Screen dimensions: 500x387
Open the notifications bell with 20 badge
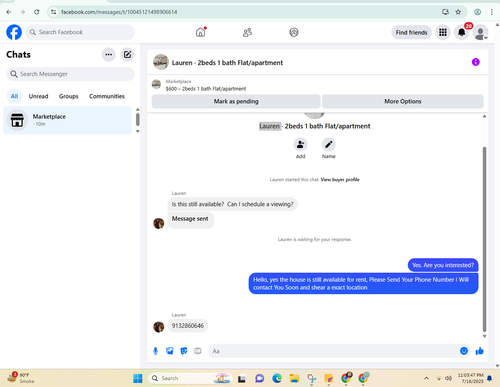(462, 32)
